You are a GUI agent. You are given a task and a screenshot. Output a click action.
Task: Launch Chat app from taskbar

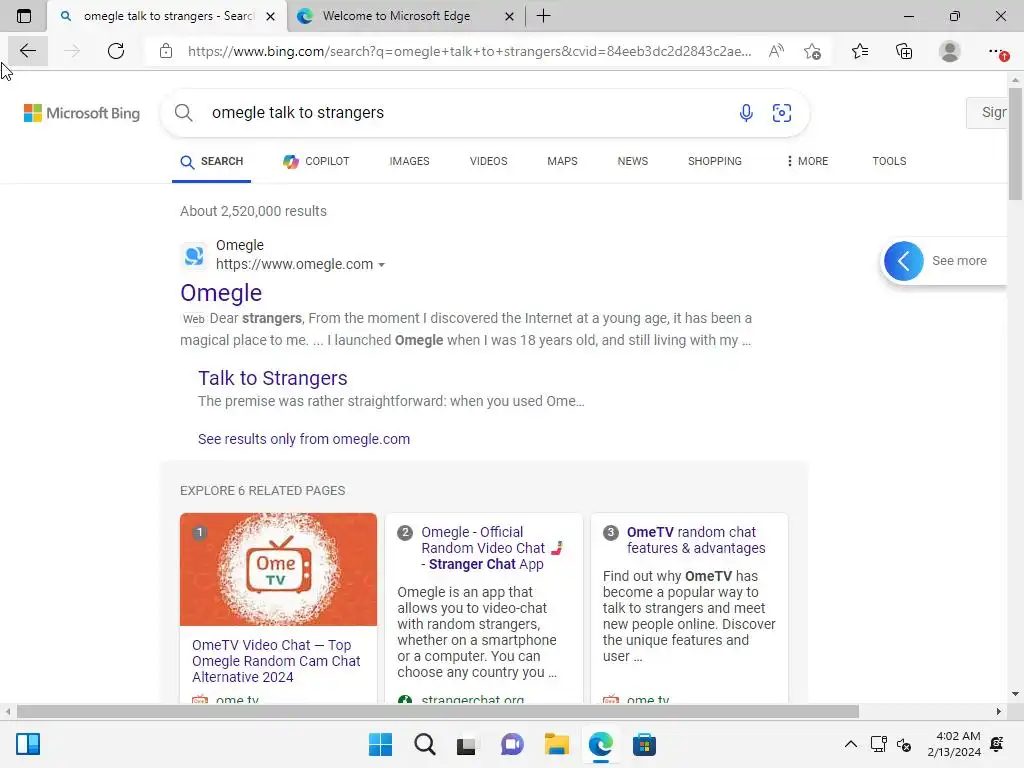512,744
